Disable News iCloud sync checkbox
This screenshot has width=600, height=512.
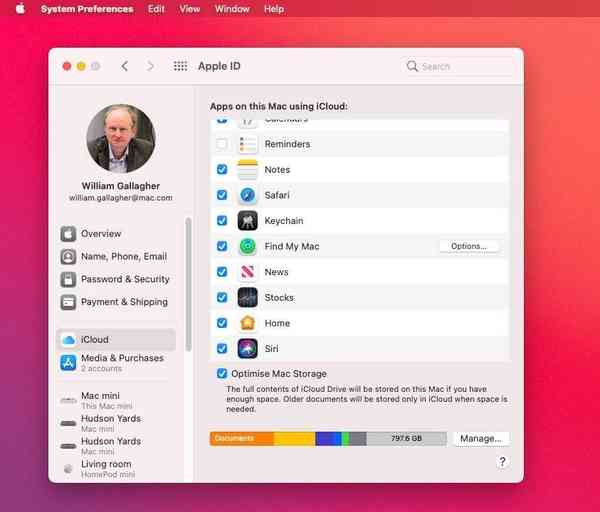[x=222, y=272]
